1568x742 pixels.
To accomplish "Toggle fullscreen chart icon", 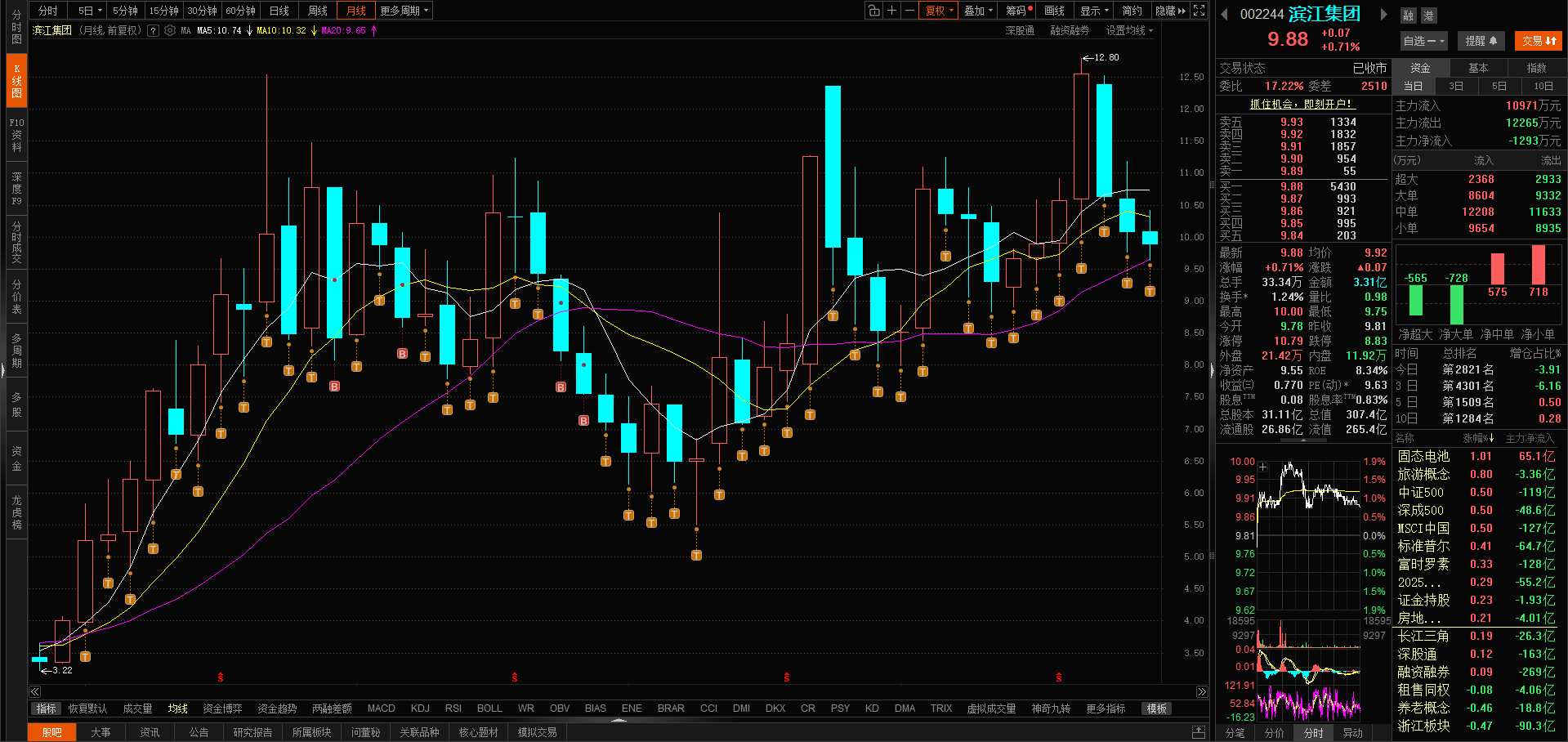I will point(1199,11).
